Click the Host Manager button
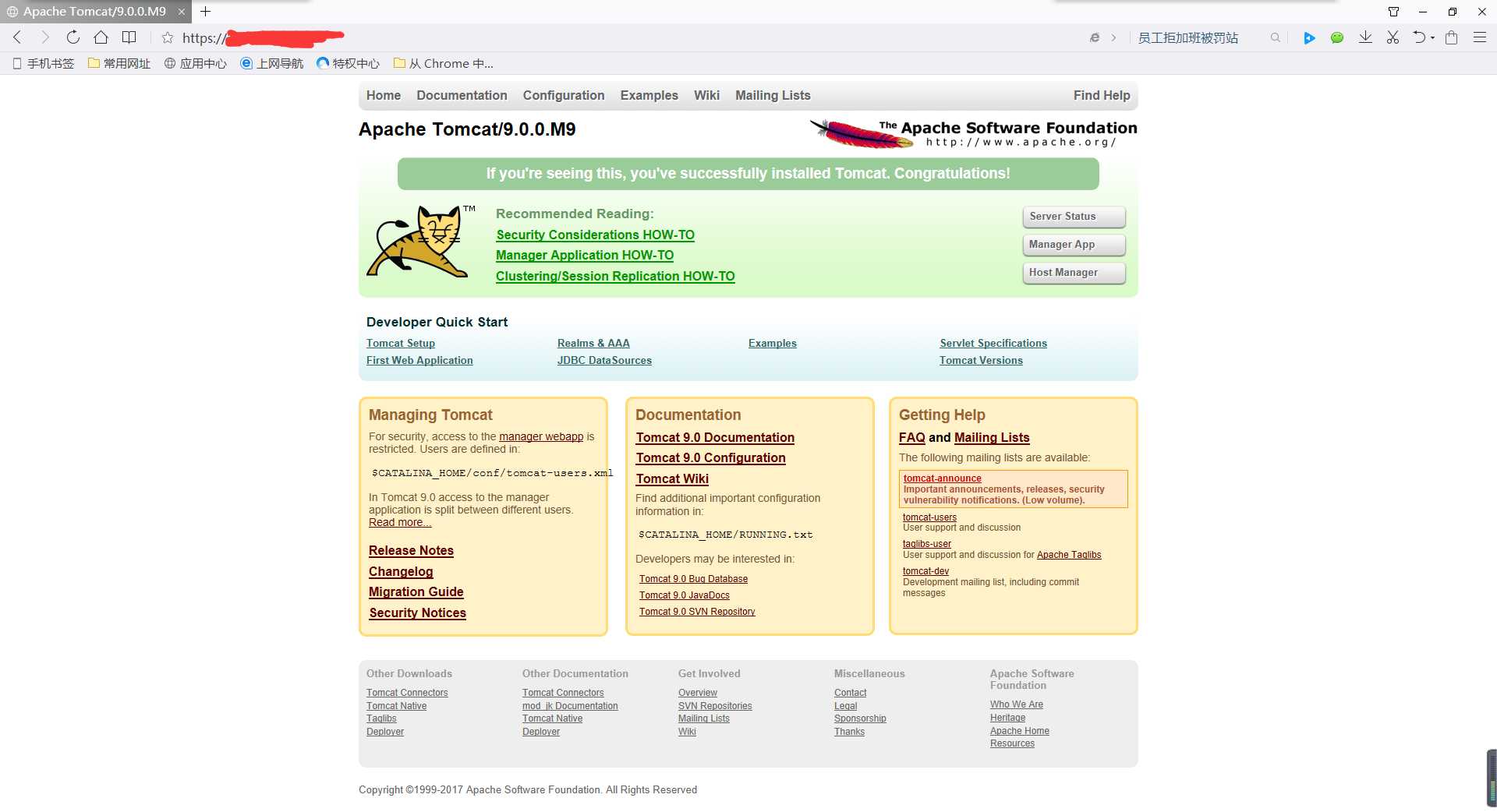Viewport: 1497px width, 812px height. point(1074,273)
